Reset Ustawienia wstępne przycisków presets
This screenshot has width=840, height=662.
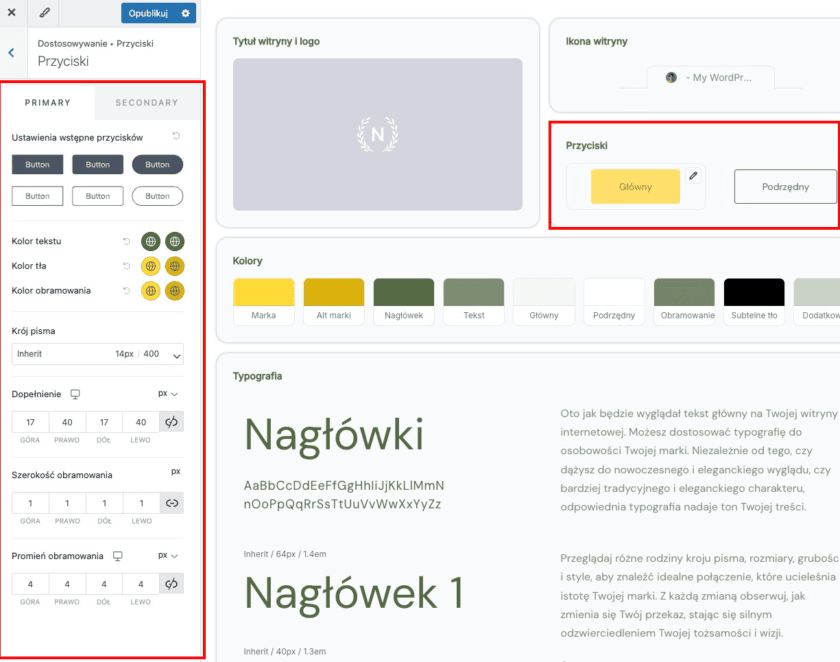[x=176, y=136]
